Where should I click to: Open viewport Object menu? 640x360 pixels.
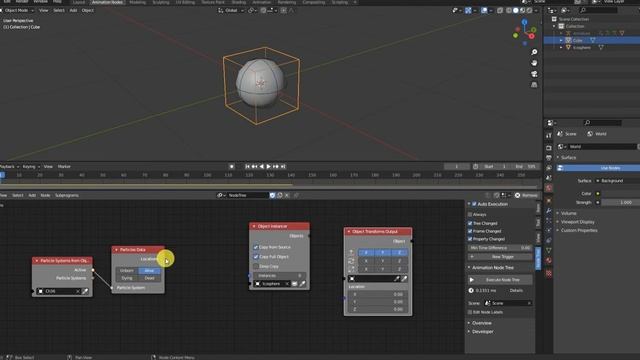coord(87,11)
